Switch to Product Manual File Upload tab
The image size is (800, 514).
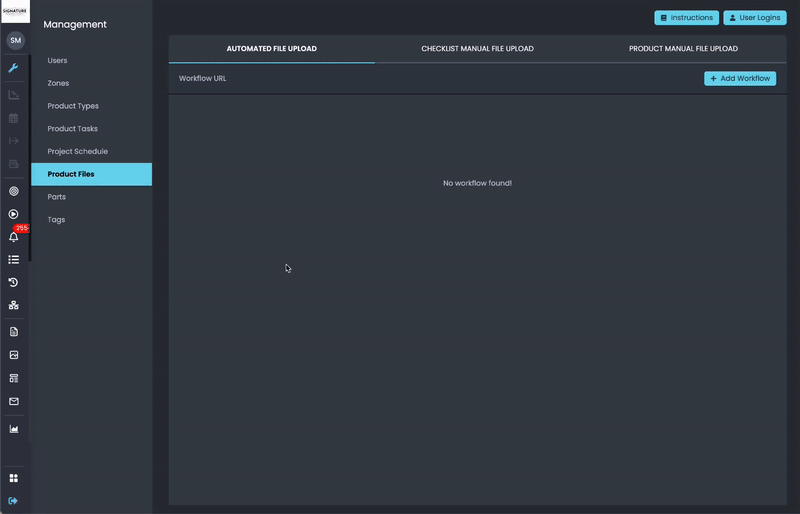[x=683, y=48]
